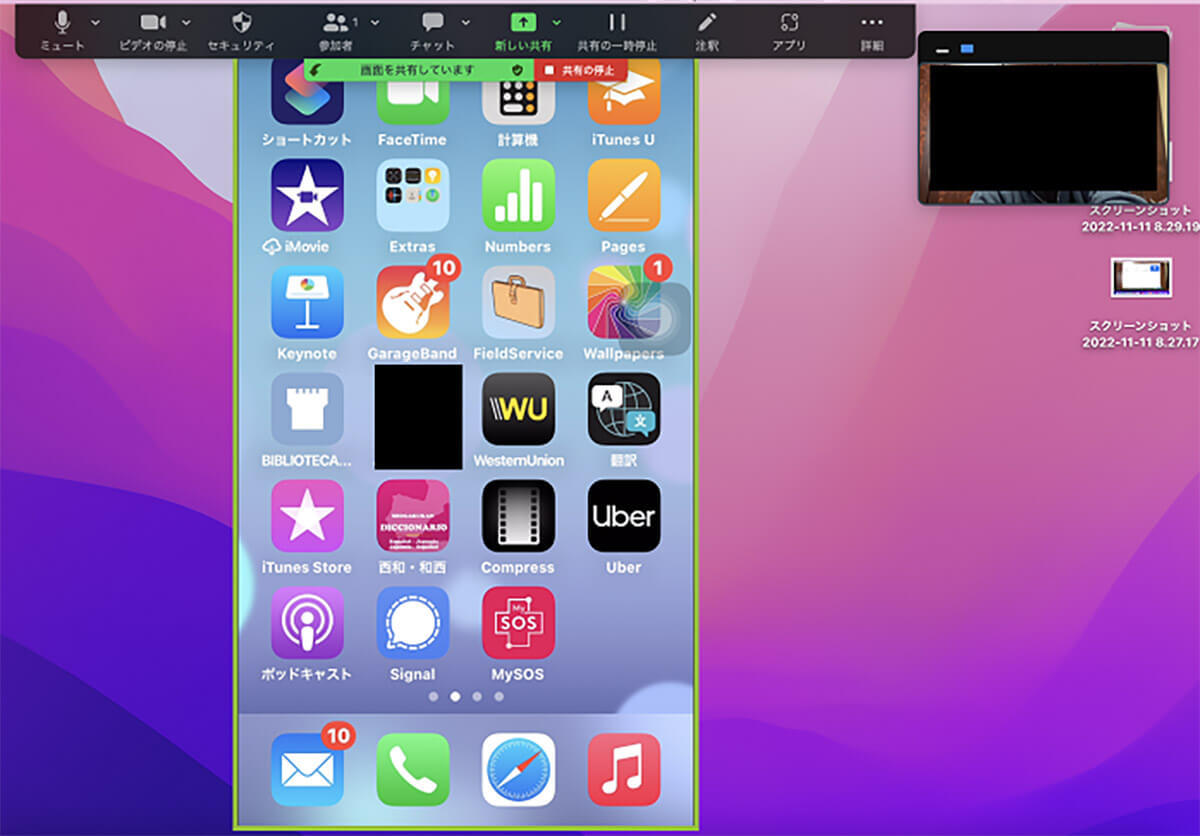Open the iTunes Store app
Screen dimensions: 1200x836
point(307,516)
